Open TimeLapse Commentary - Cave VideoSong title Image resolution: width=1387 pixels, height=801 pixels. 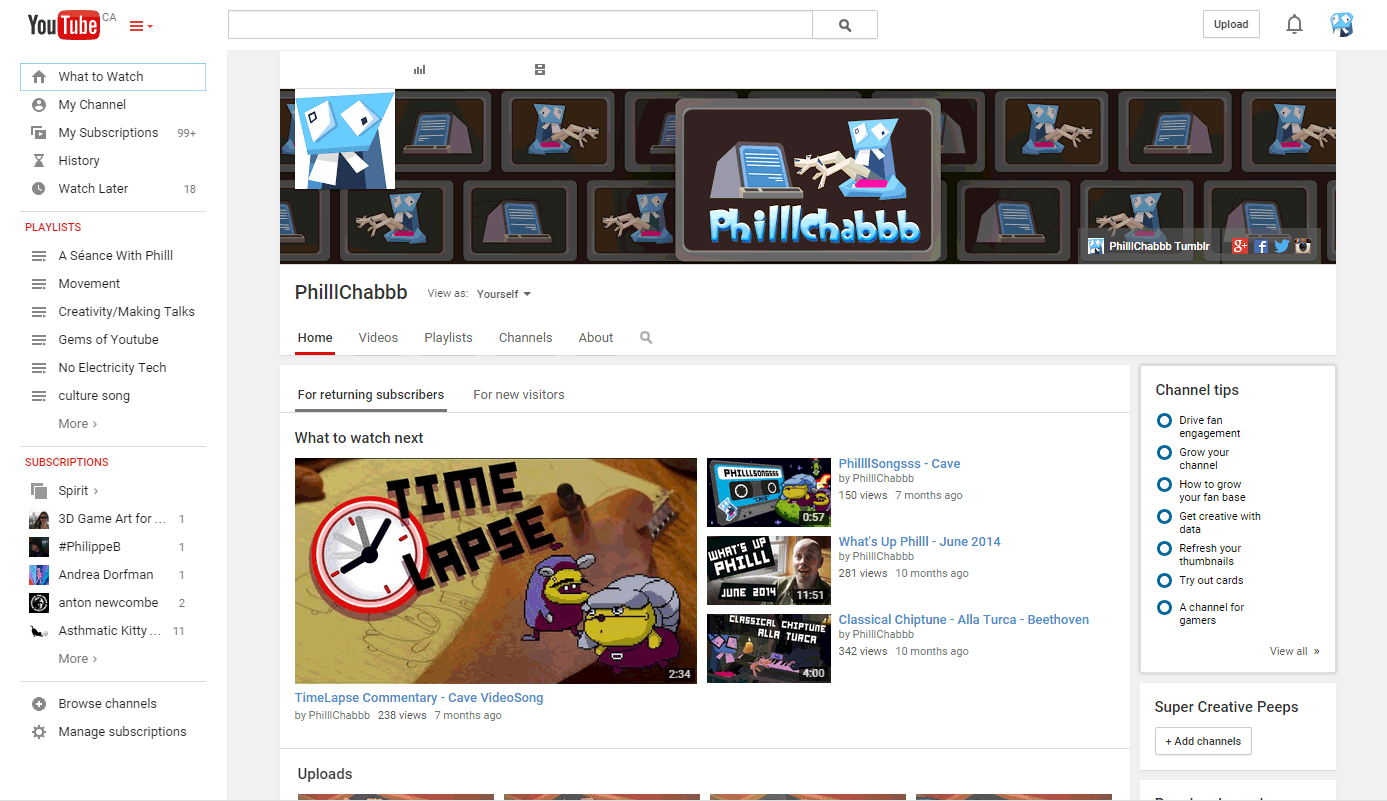(x=419, y=698)
